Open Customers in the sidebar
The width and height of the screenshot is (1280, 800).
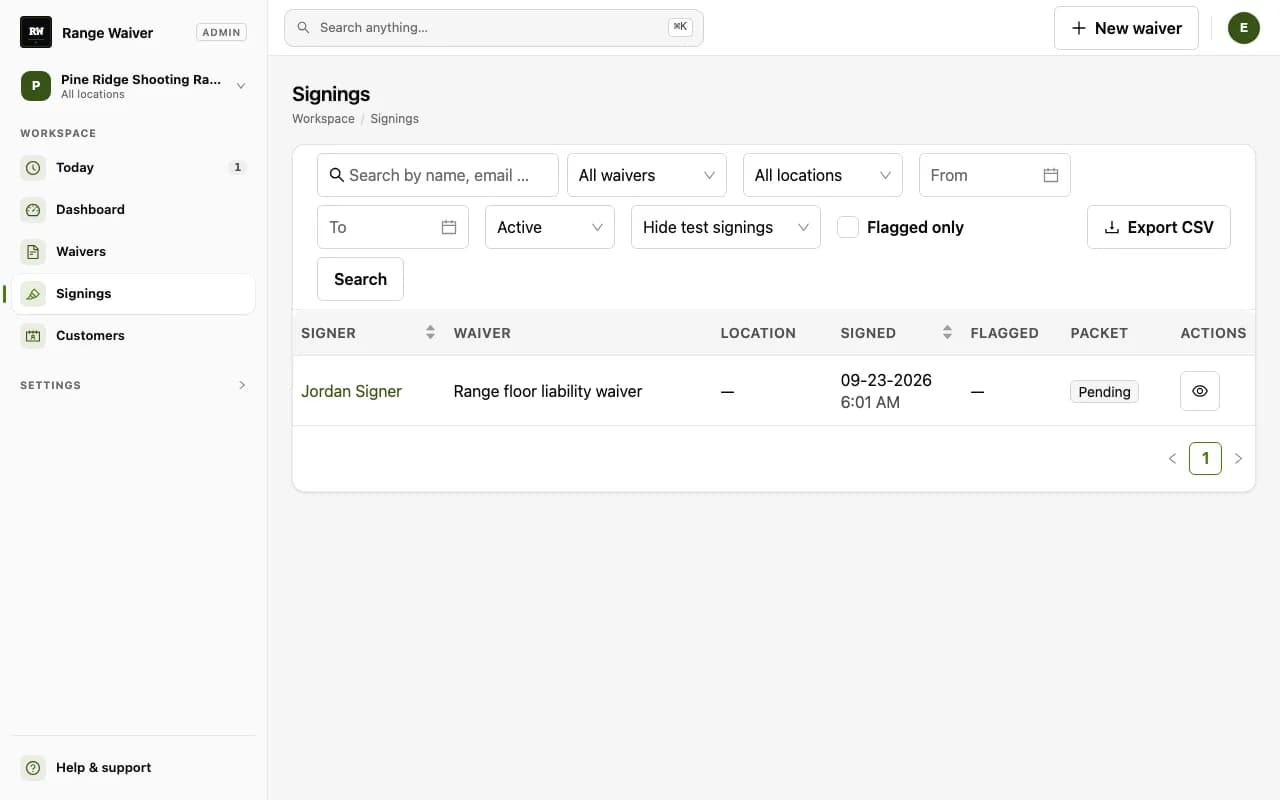coord(134,336)
